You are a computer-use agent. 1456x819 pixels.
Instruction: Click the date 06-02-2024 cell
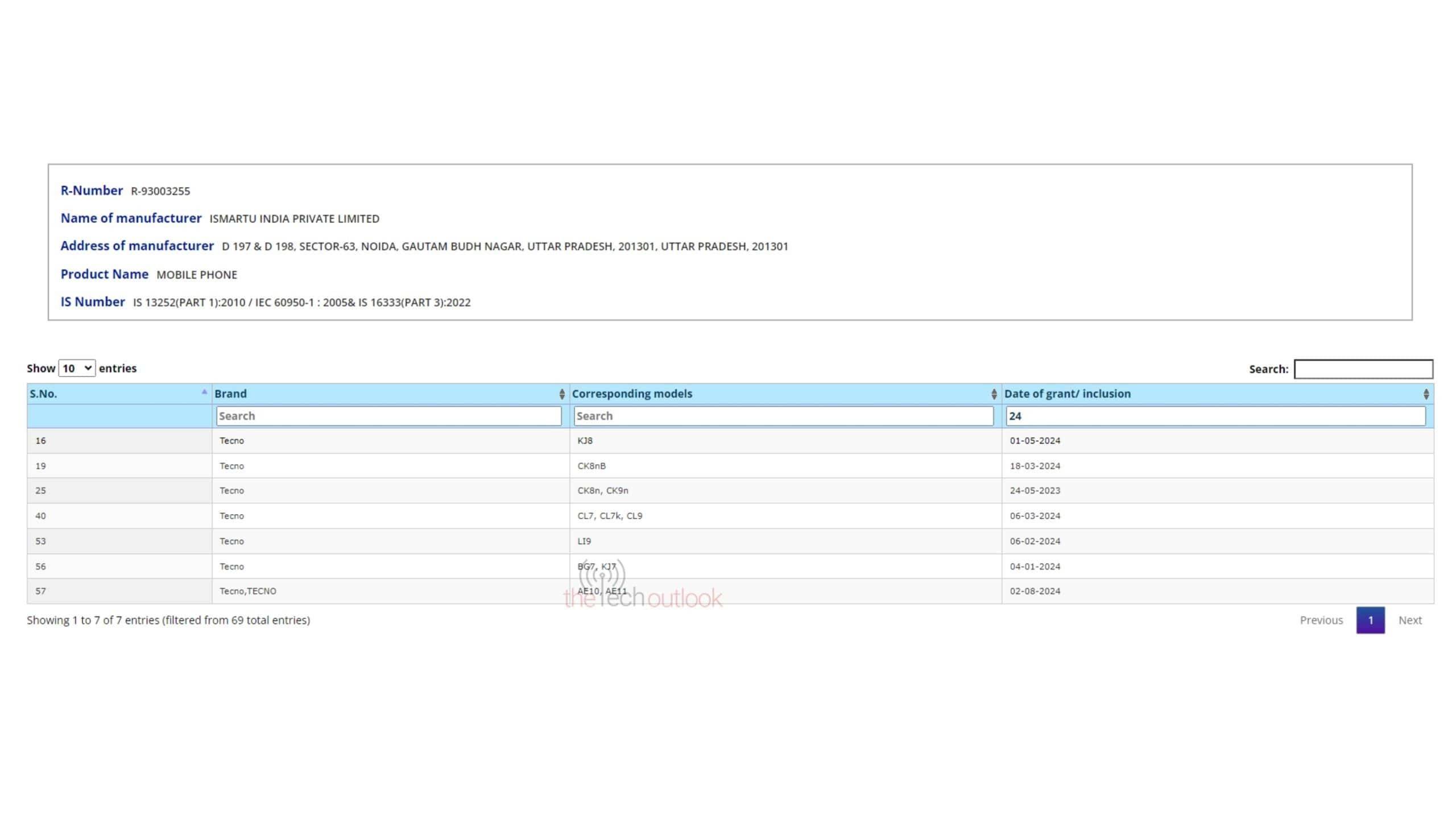tap(1035, 541)
